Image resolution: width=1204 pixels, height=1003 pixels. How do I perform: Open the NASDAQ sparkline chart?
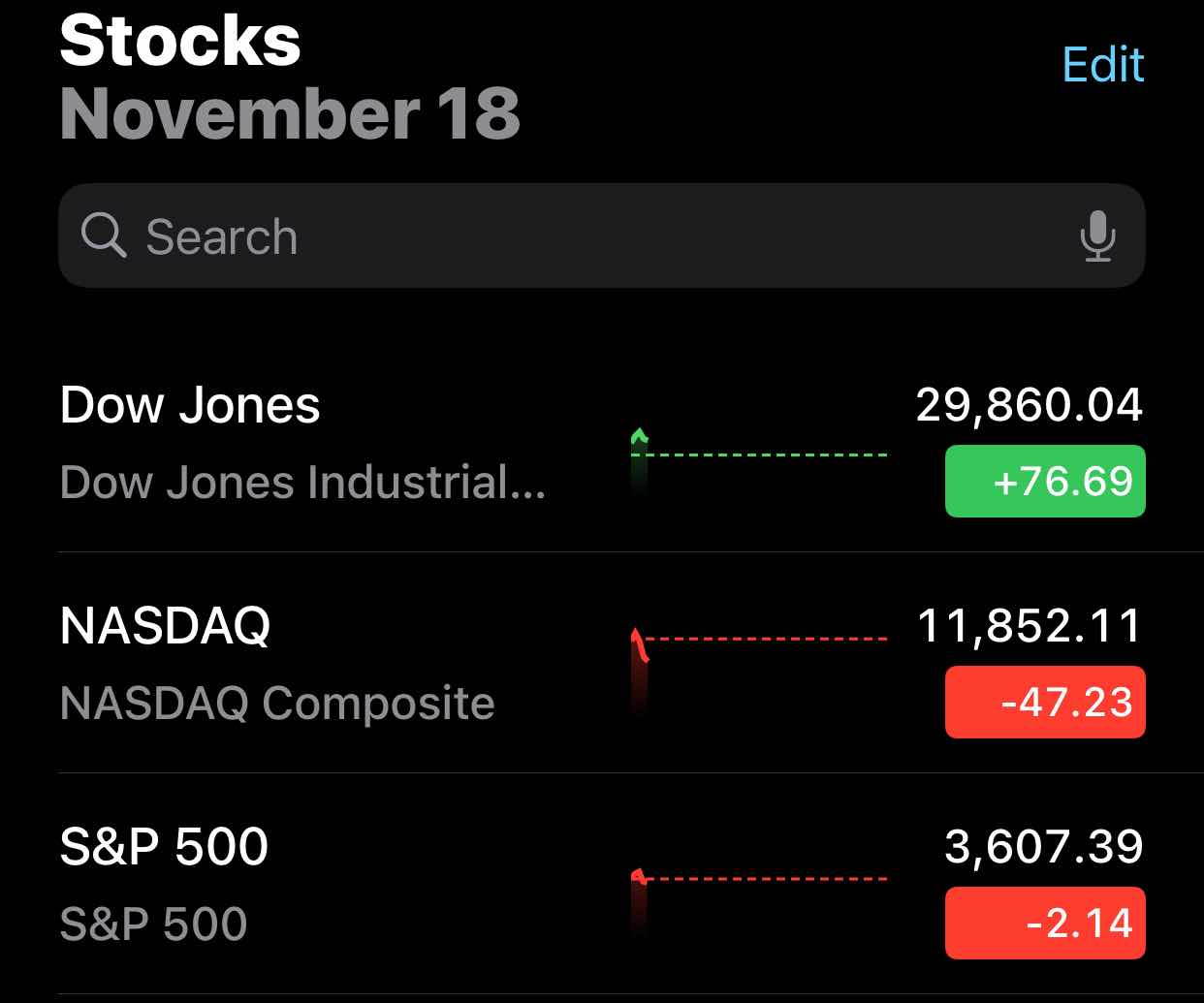click(759, 671)
